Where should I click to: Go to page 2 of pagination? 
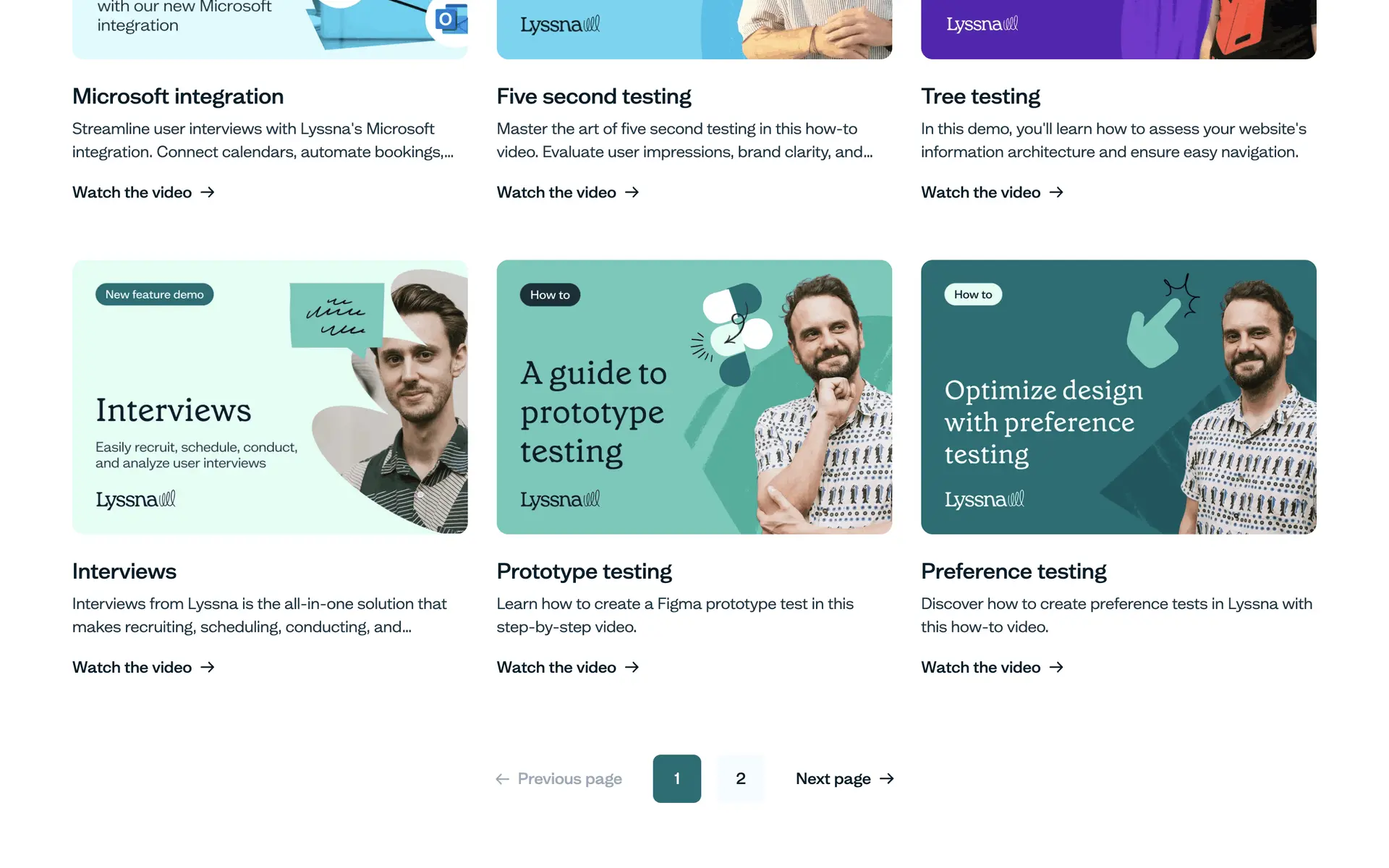click(x=741, y=779)
